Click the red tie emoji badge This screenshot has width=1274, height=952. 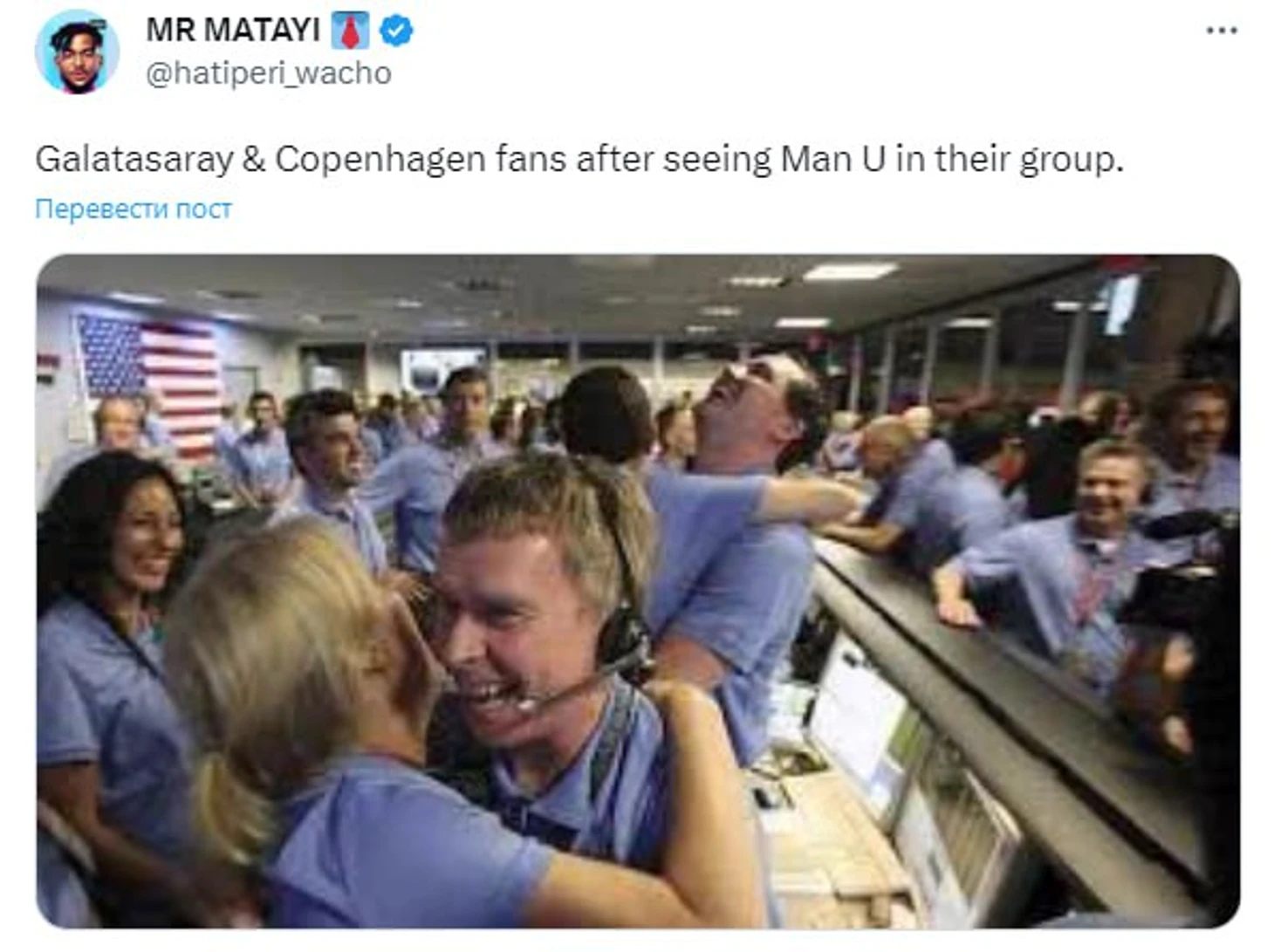click(x=350, y=31)
